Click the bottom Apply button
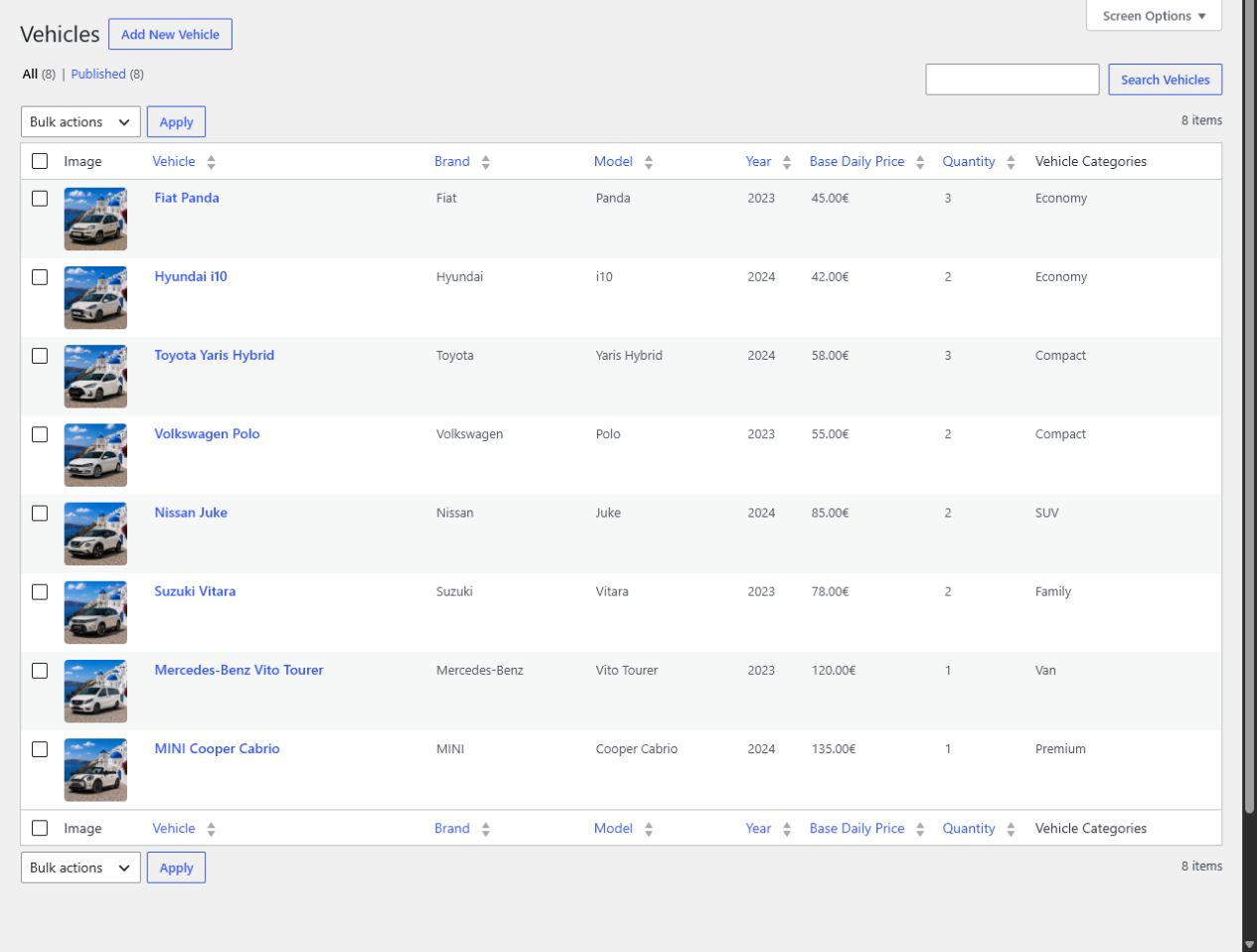 tap(176, 868)
